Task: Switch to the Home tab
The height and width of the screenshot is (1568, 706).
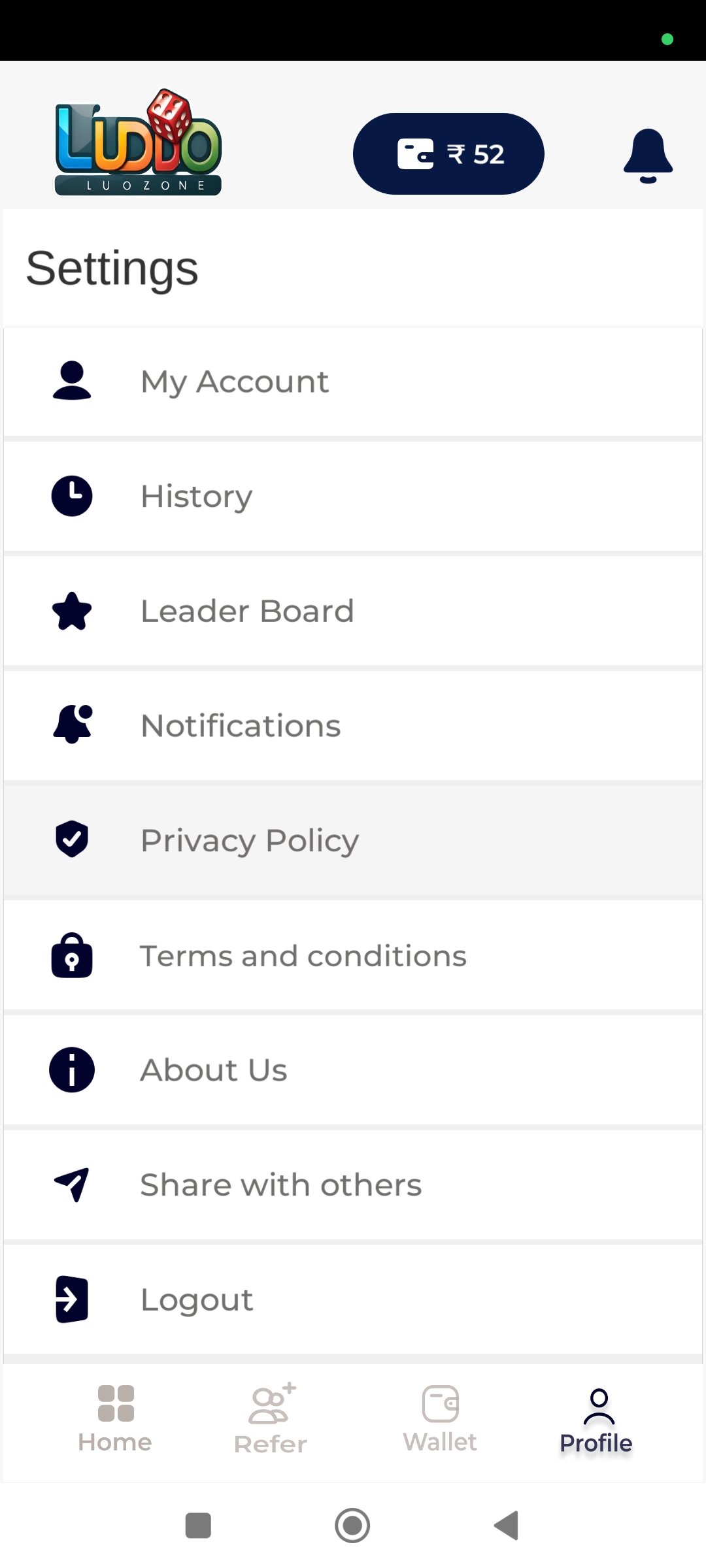Action: [x=115, y=1419]
